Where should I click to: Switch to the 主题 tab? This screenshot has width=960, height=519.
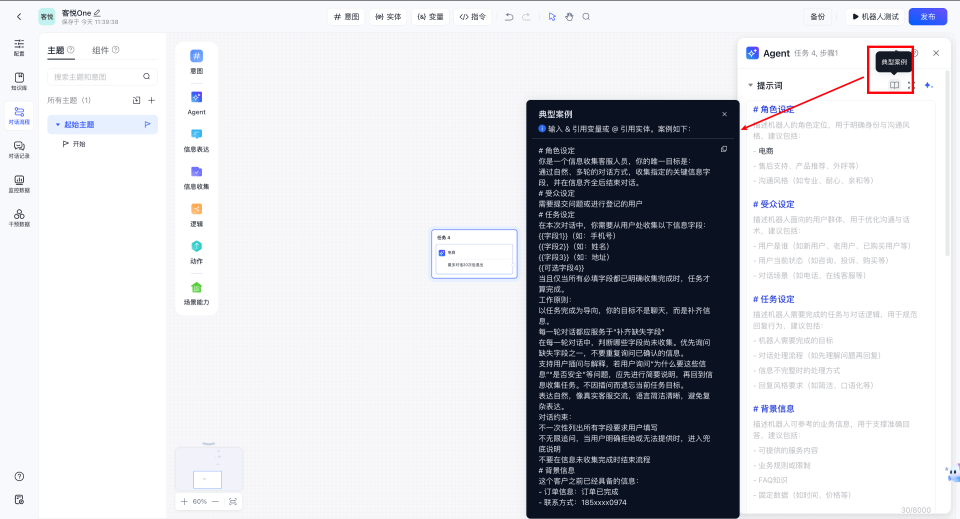[56, 50]
